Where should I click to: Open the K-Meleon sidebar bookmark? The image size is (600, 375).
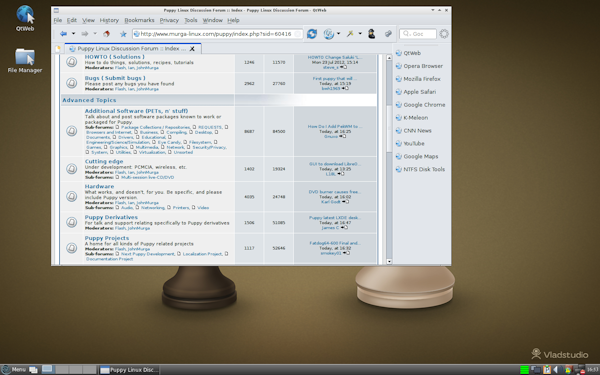[x=412, y=118]
